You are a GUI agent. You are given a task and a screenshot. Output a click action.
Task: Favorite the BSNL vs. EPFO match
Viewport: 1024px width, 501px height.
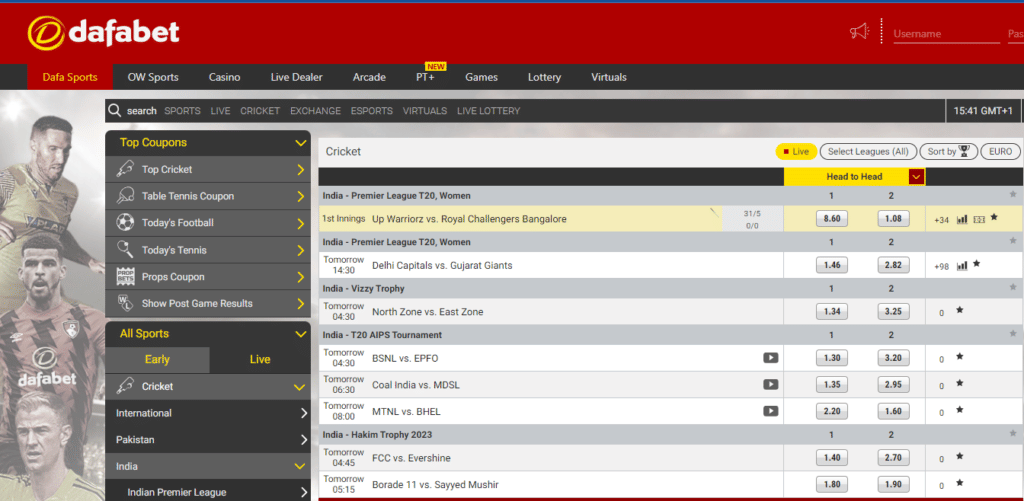(959, 357)
